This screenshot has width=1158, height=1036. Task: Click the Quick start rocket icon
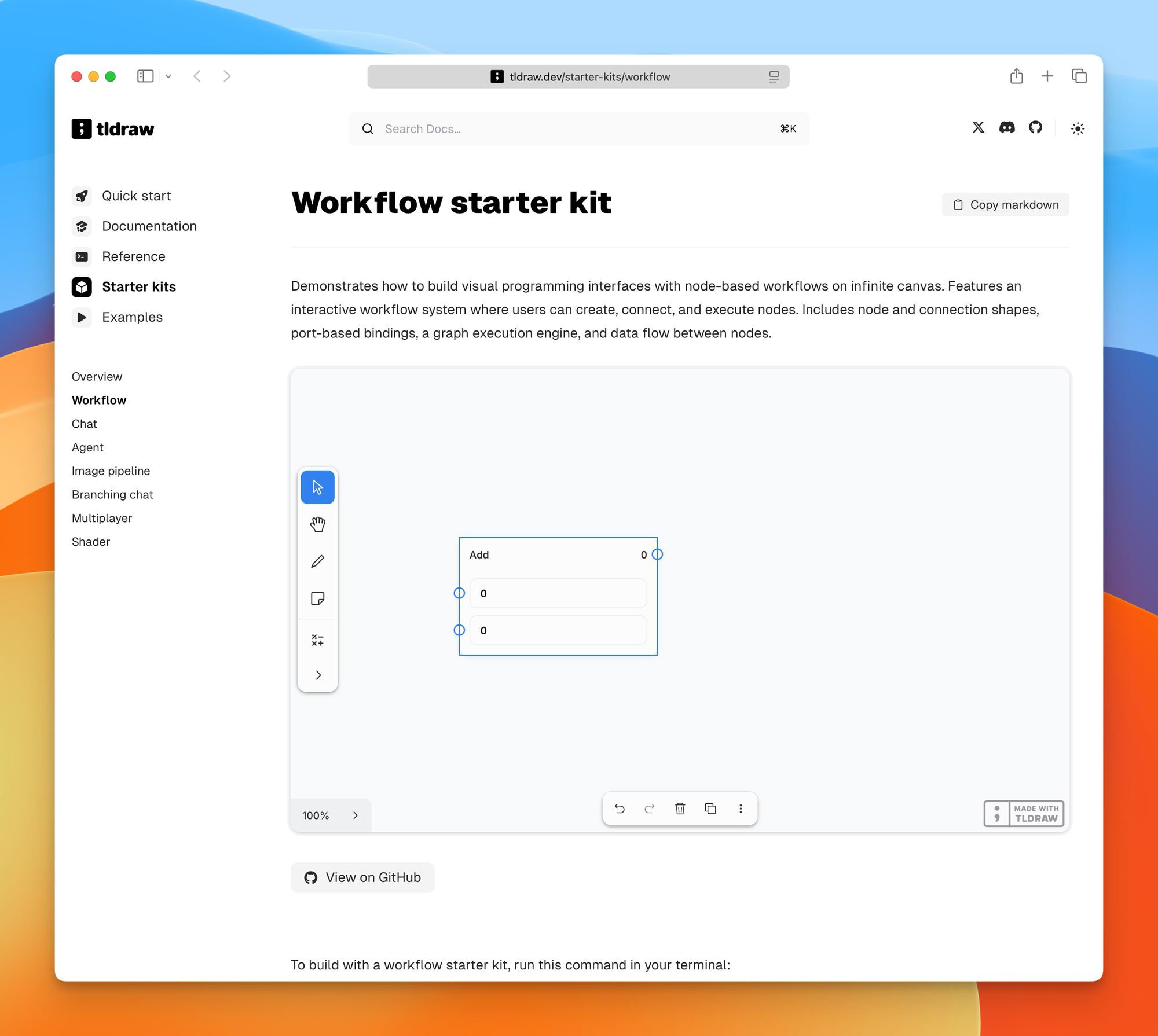point(82,196)
